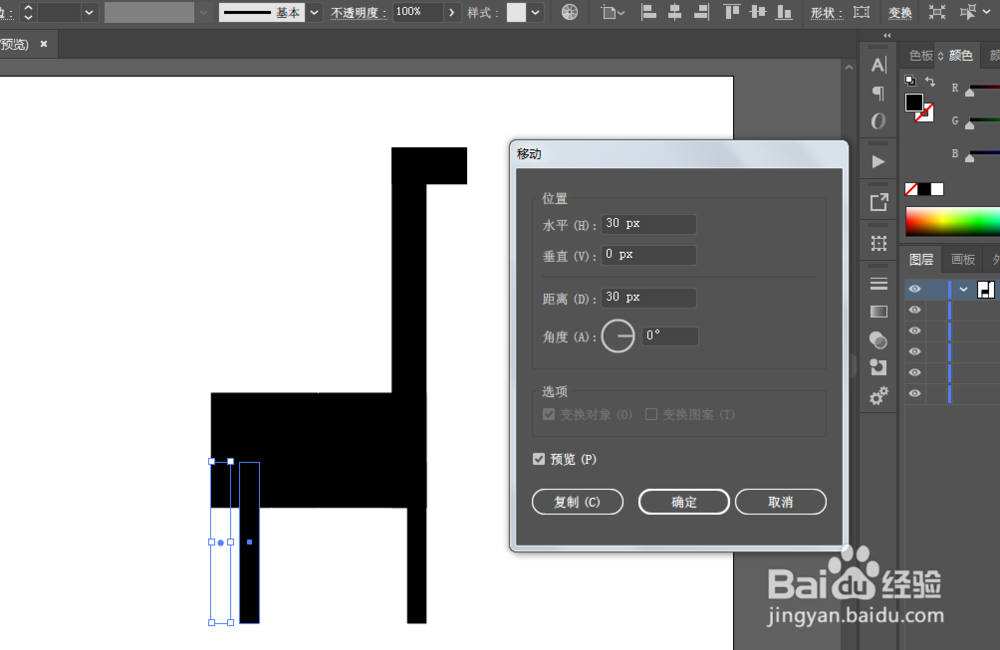This screenshot has height=650, width=1000.
Task: Open the brush definition 基本 dropdown
Action: (314, 12)
